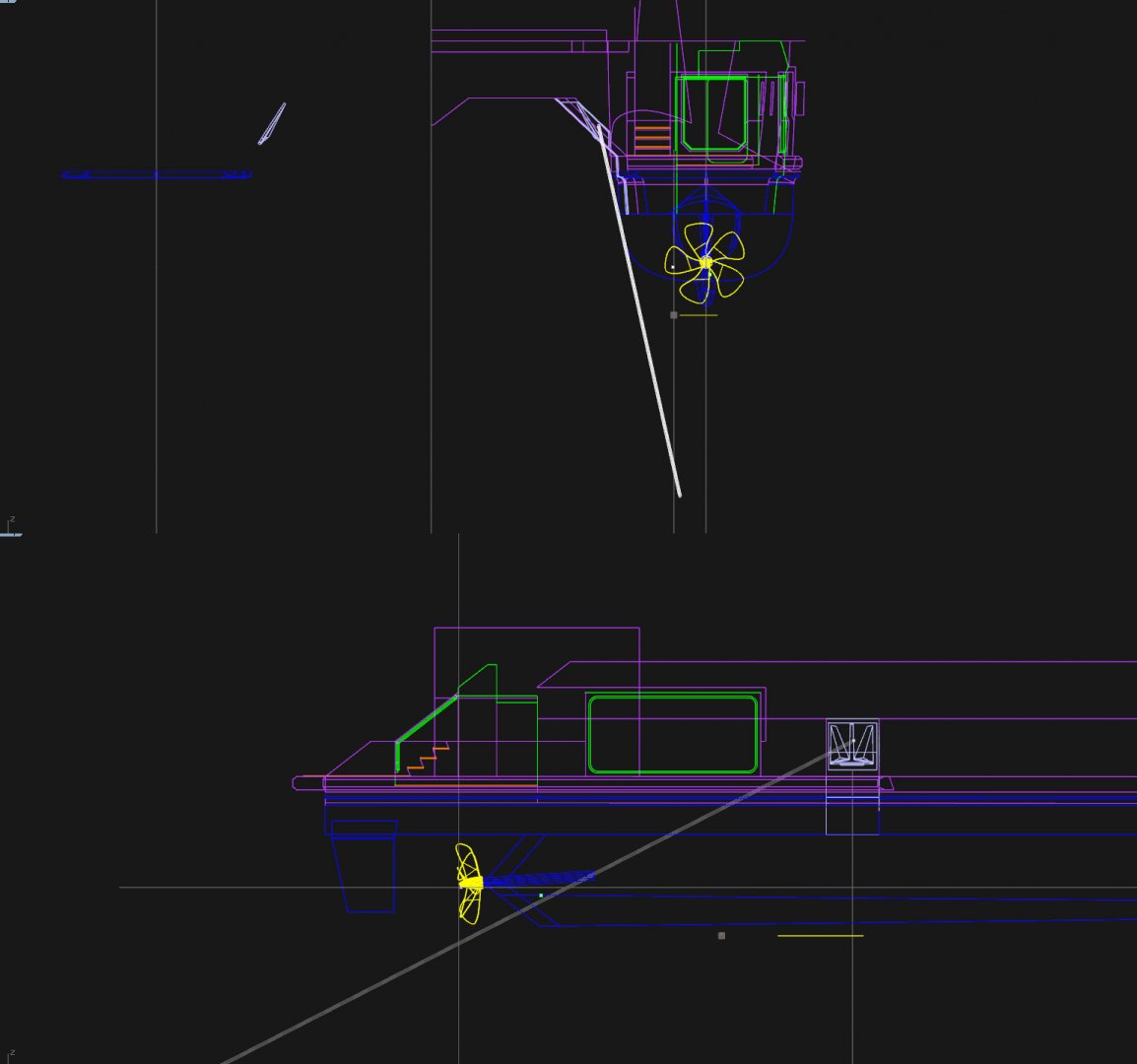Select the small cyan point near the shaft
Screen dimensions: 1137x1064
541,896
